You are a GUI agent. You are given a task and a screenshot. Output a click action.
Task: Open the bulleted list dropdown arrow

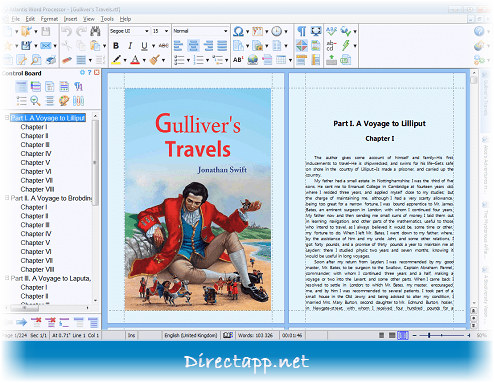pos(188,60)
